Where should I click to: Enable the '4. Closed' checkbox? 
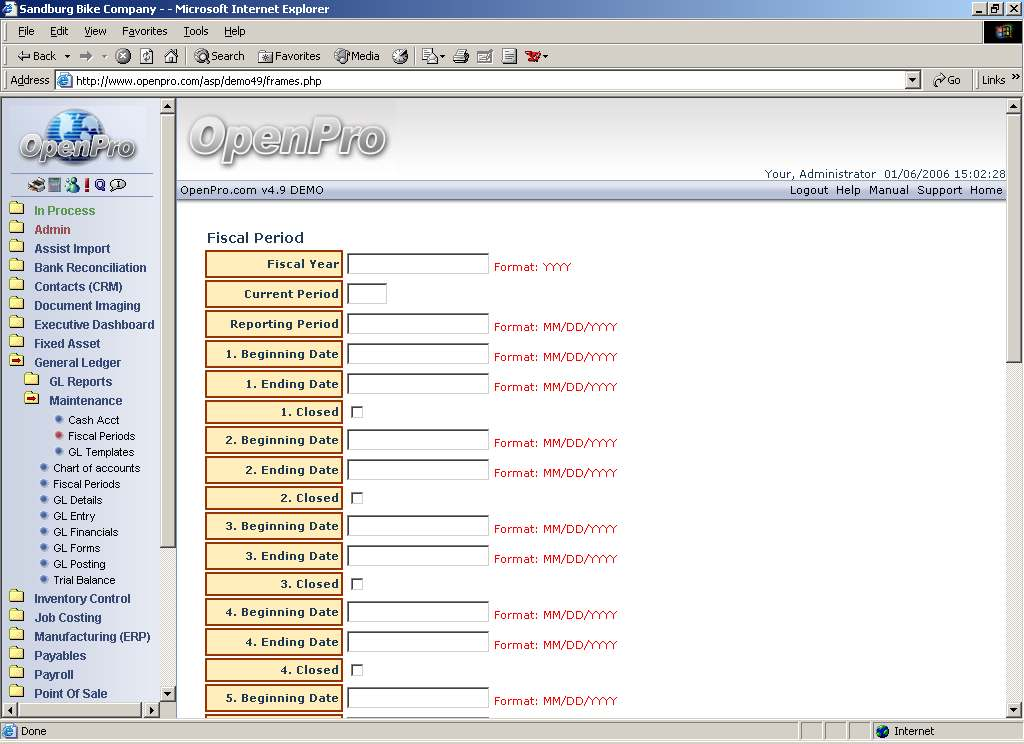click(x=357, y=670)
